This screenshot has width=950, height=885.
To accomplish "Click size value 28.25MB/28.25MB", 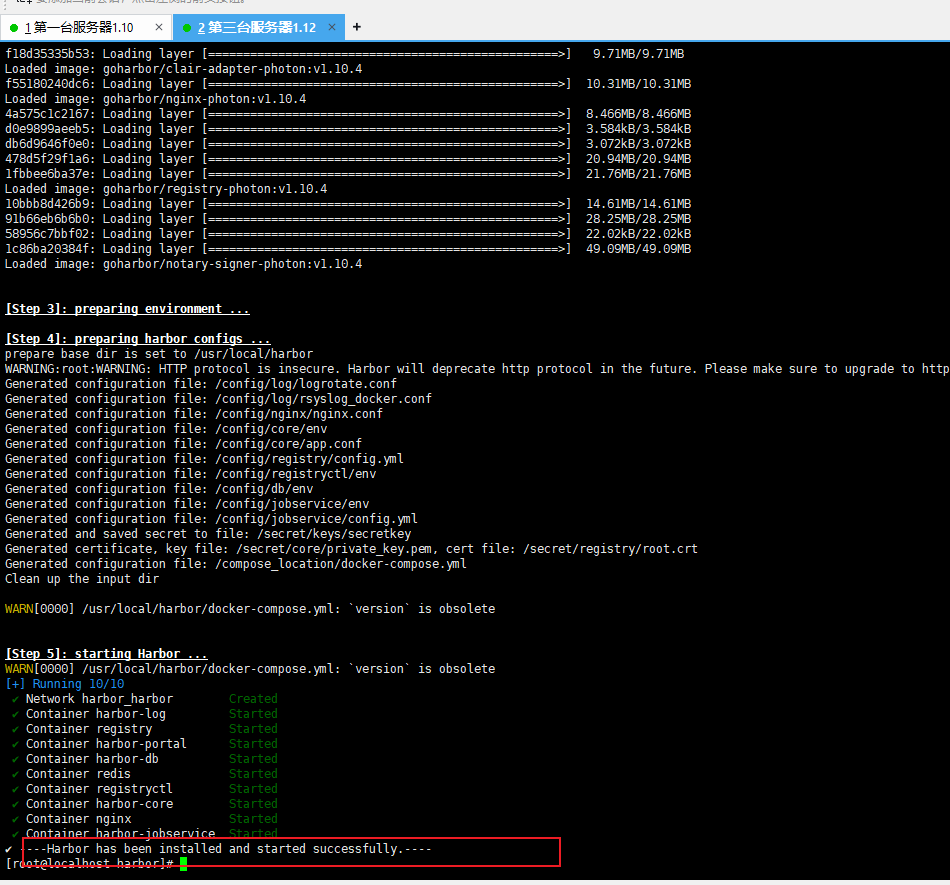I will (639, 219).
